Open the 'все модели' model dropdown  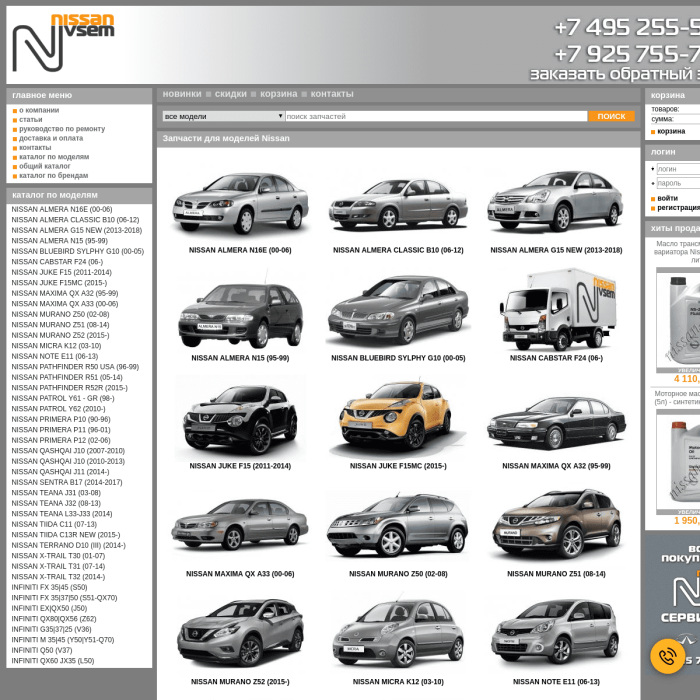[223, 116]
